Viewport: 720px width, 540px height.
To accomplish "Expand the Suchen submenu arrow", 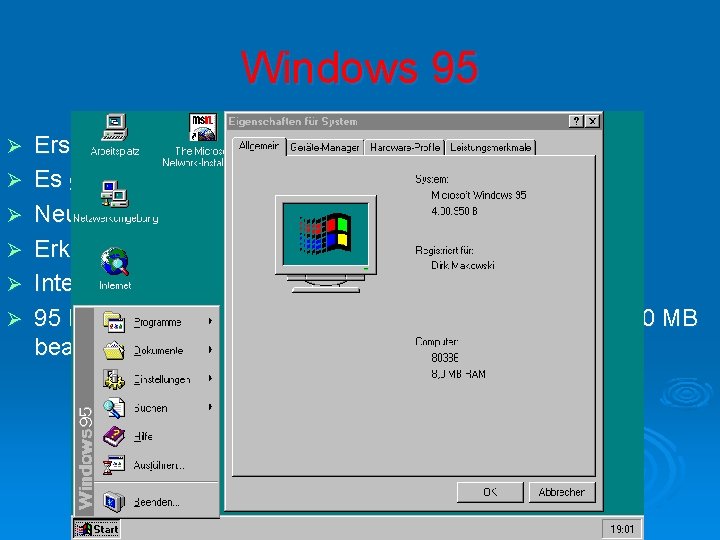I will tap(210, 407).
